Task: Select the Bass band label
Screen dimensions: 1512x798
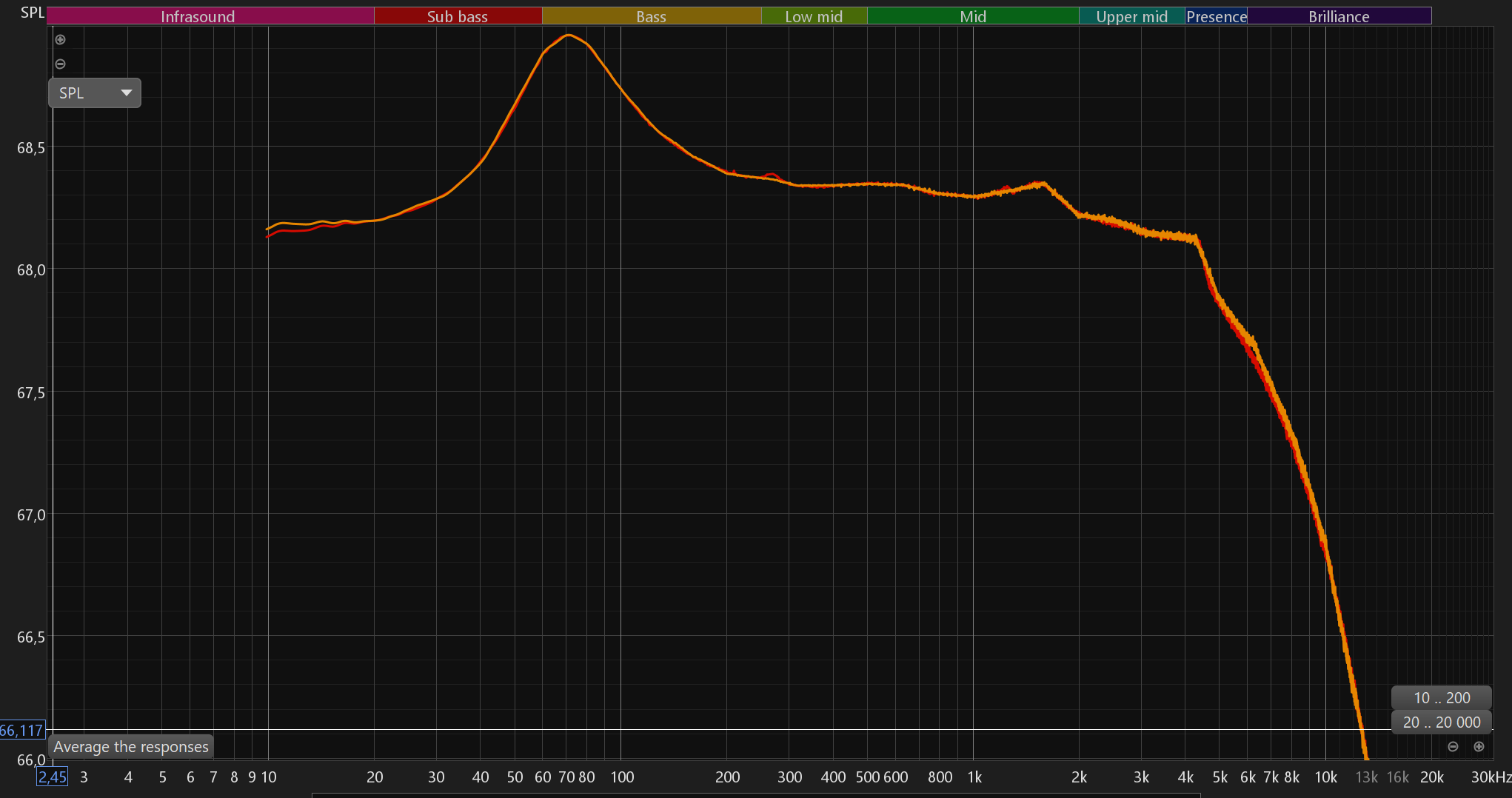Action: coord(652,16)
